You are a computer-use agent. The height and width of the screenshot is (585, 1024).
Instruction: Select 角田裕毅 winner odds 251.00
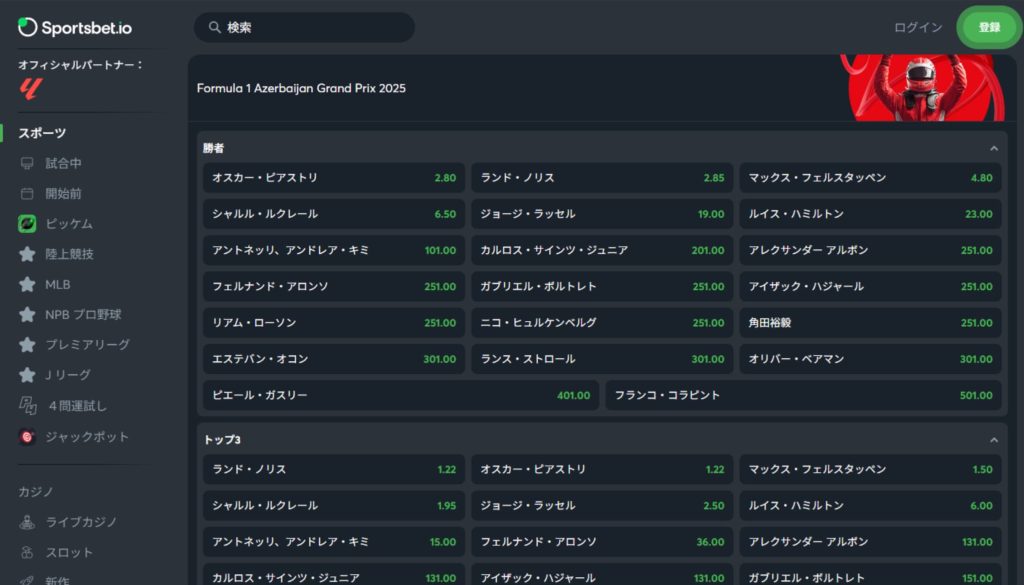click(871, 323)
